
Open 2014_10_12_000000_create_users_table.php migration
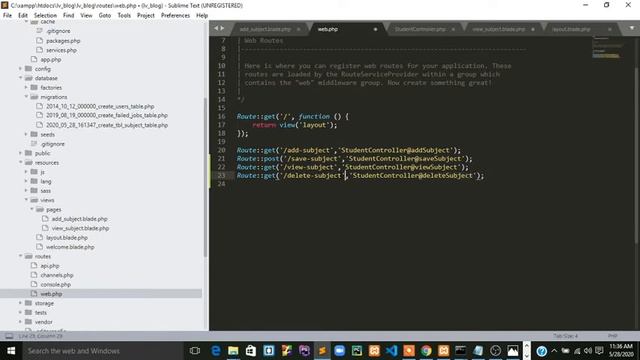click(100, 106)
